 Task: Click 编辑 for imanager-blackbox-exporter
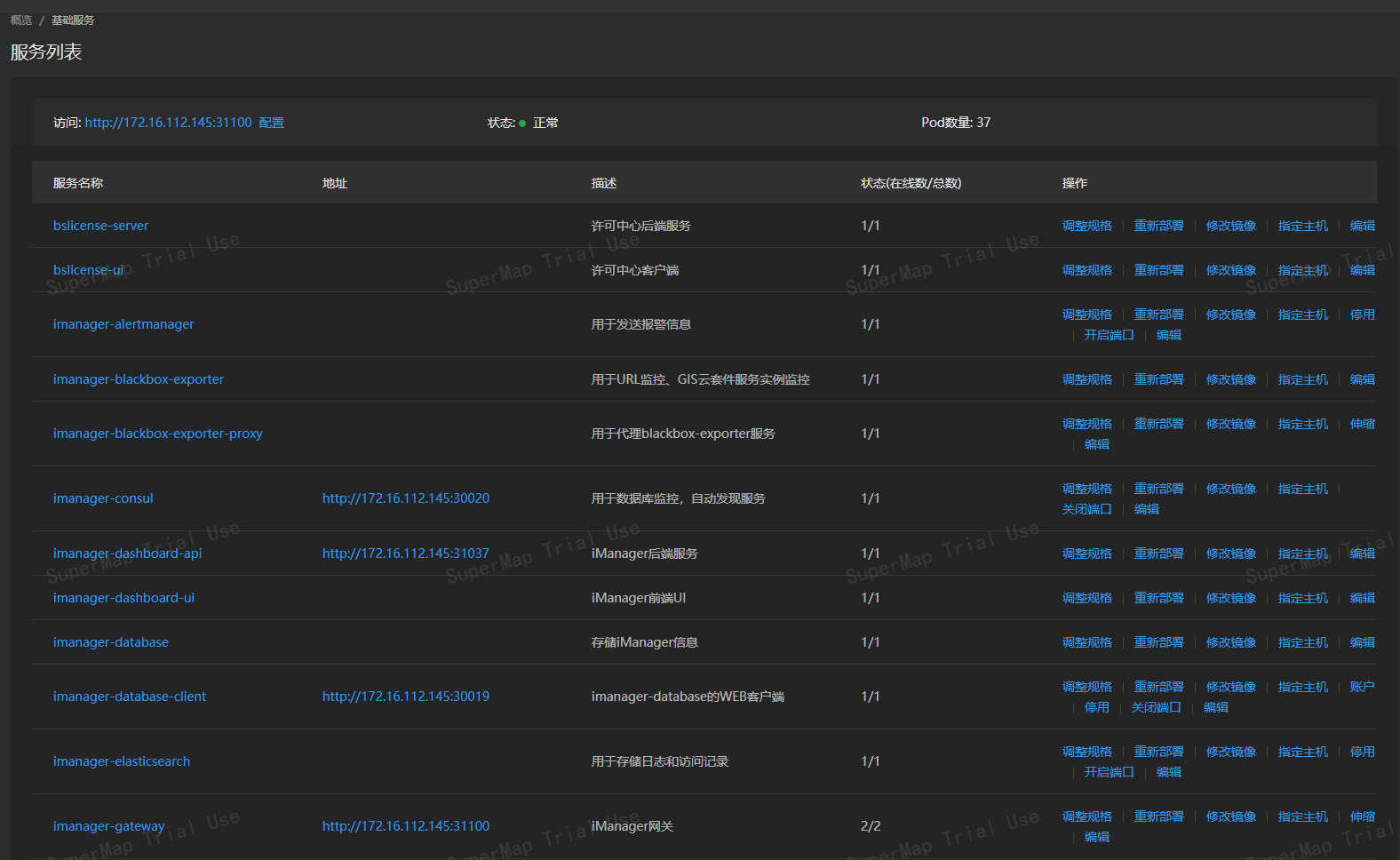coord(1363,379)
